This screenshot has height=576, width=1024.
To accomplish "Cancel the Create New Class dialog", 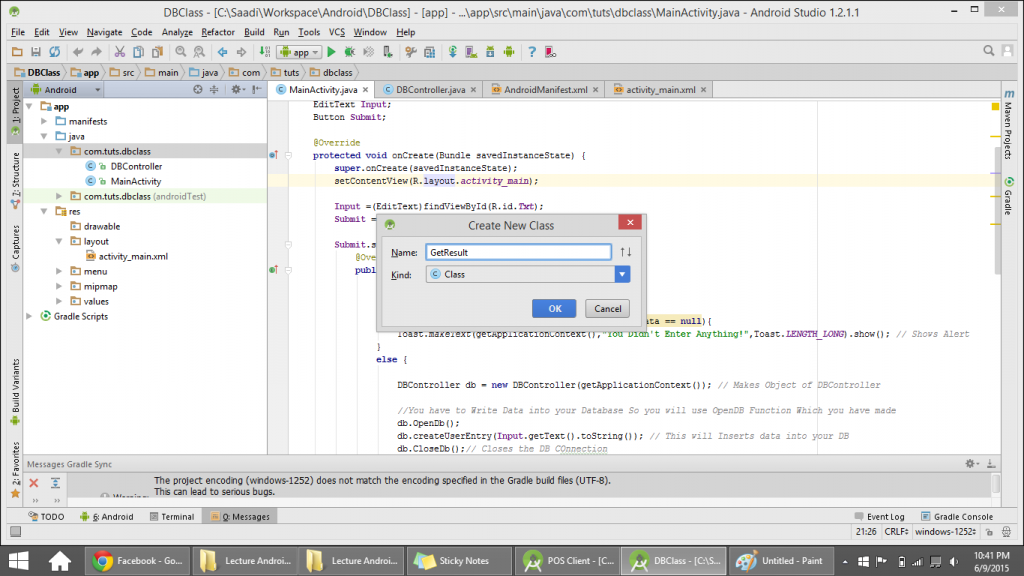I will tap(606, 308).
